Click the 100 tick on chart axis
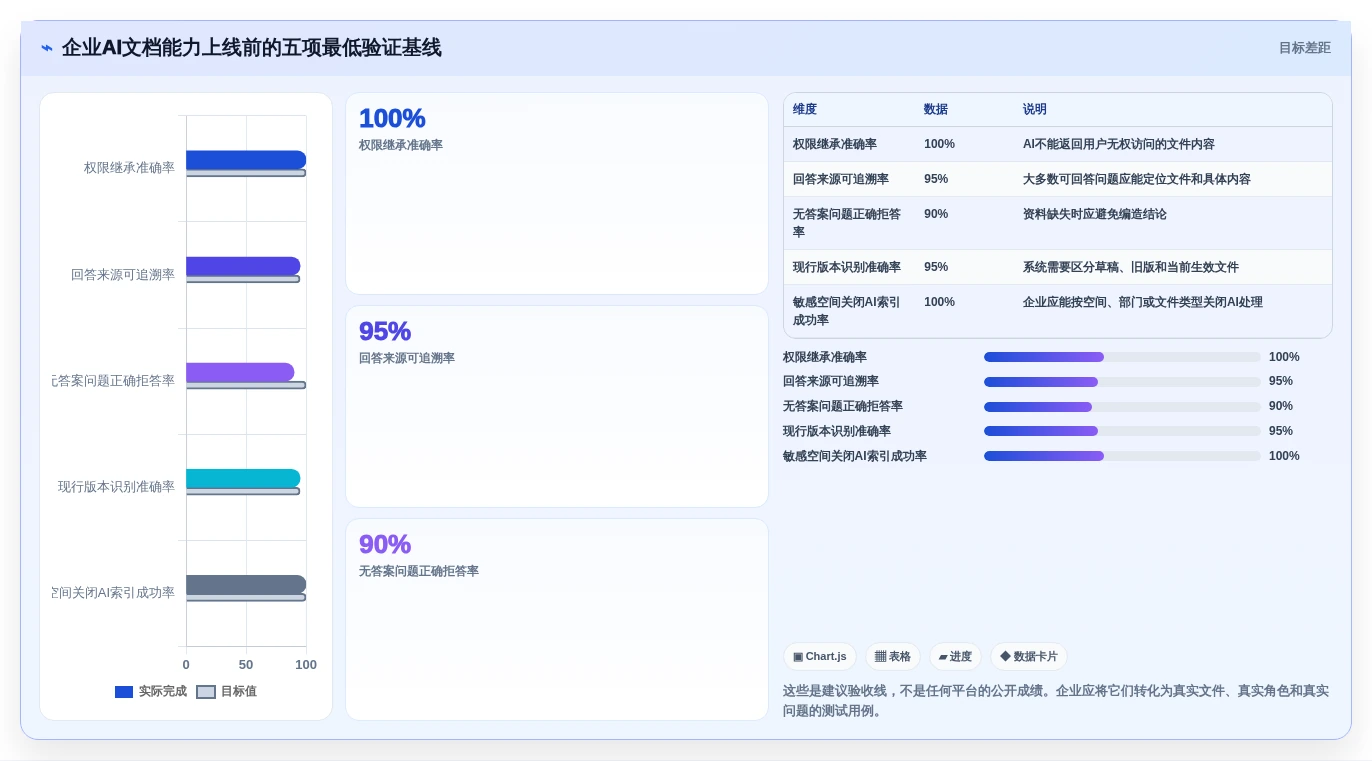This screenshot has width=1372, height=761. tap(306, 665)
